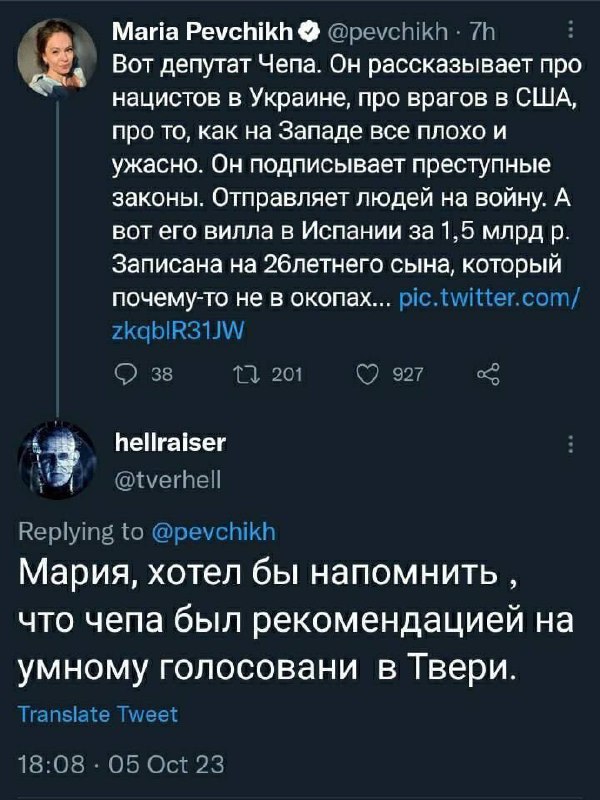Click the 18:08 · 05 Oct 23 timestamp

pyautogui.click(x=121, y=765)
